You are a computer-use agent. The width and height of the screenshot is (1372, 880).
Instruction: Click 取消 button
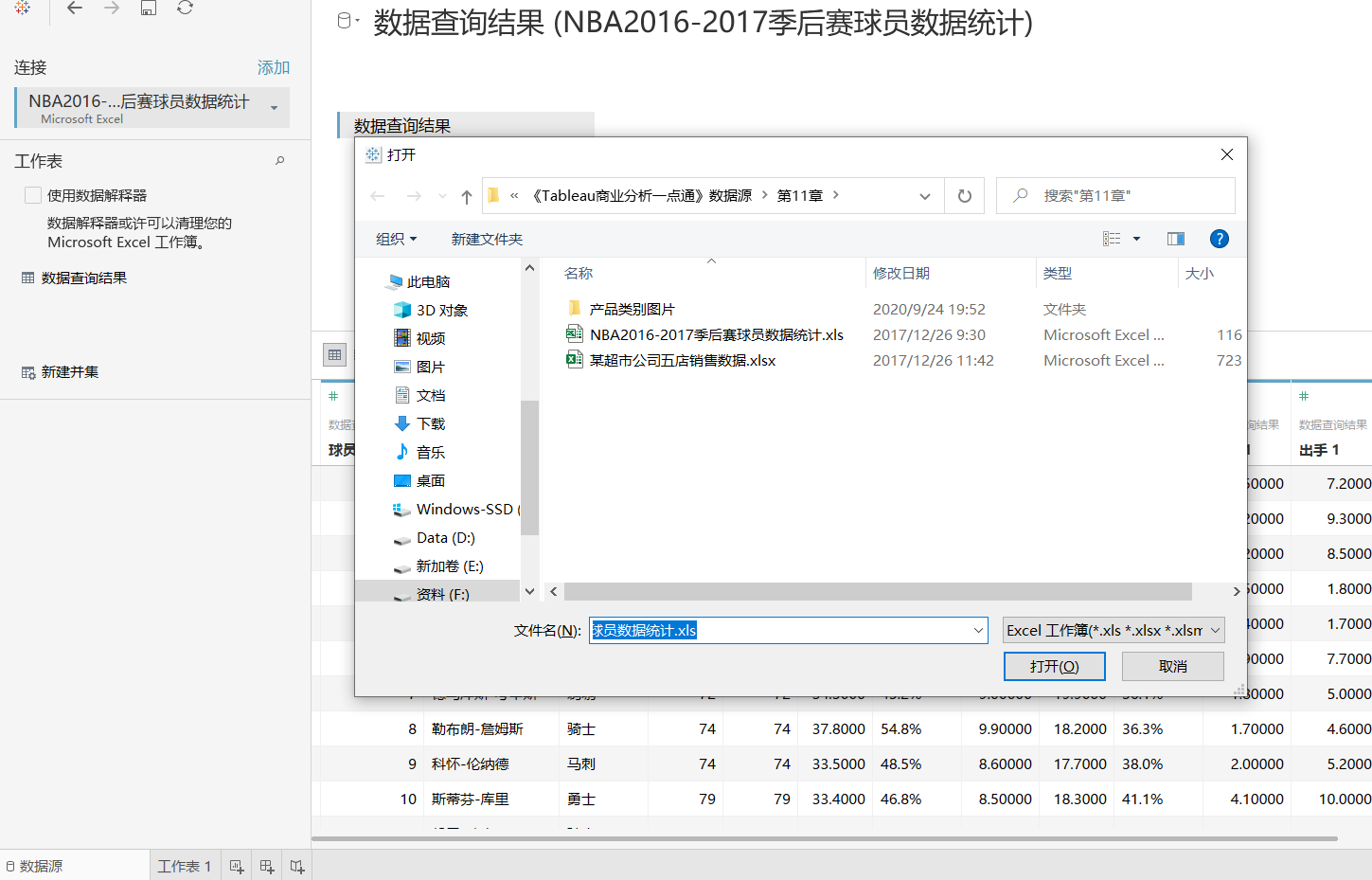pos(1173,666)
